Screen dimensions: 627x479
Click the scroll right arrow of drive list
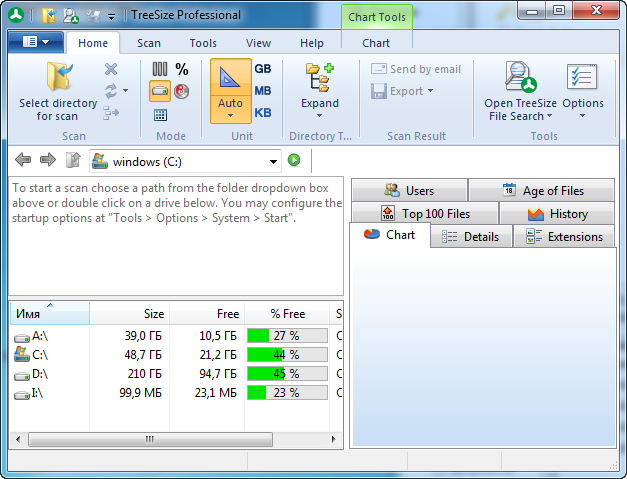pos(333,439)
